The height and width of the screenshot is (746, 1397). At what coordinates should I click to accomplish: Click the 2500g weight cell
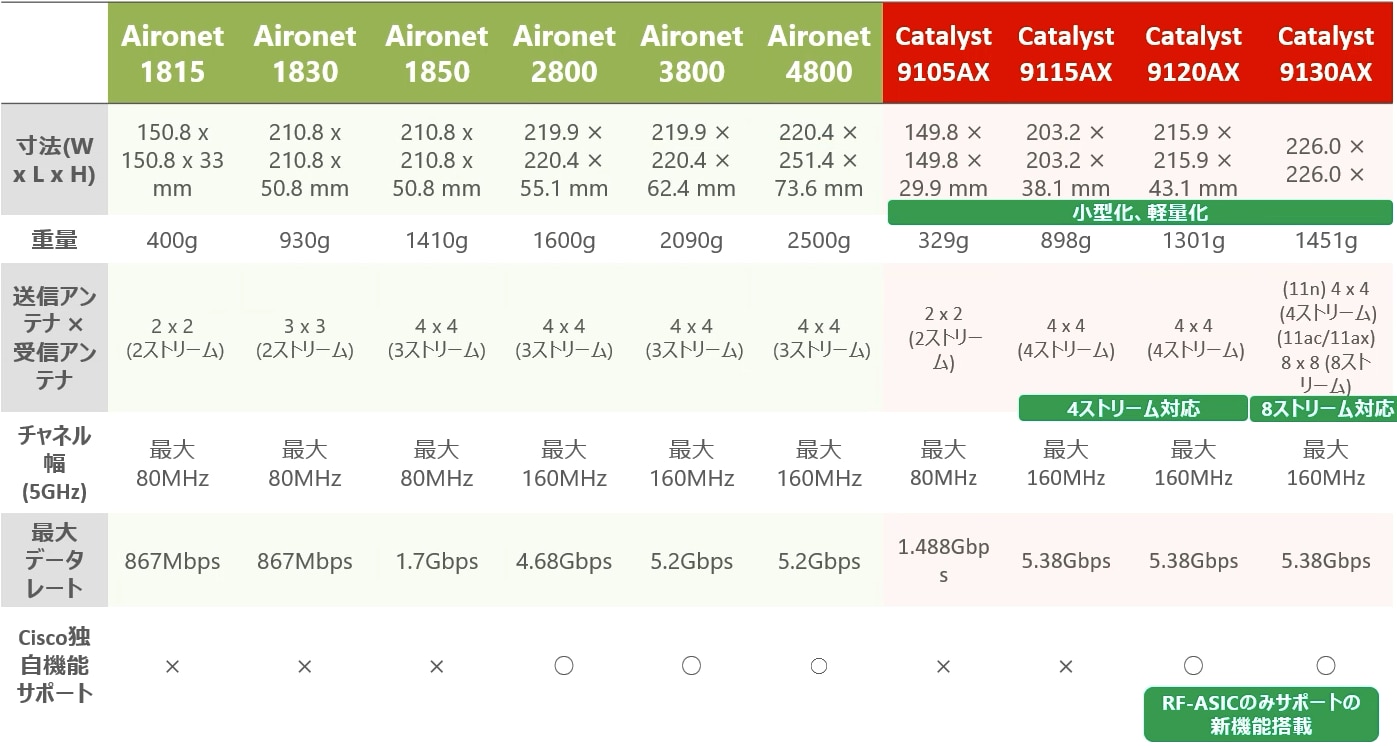(819, 241)
